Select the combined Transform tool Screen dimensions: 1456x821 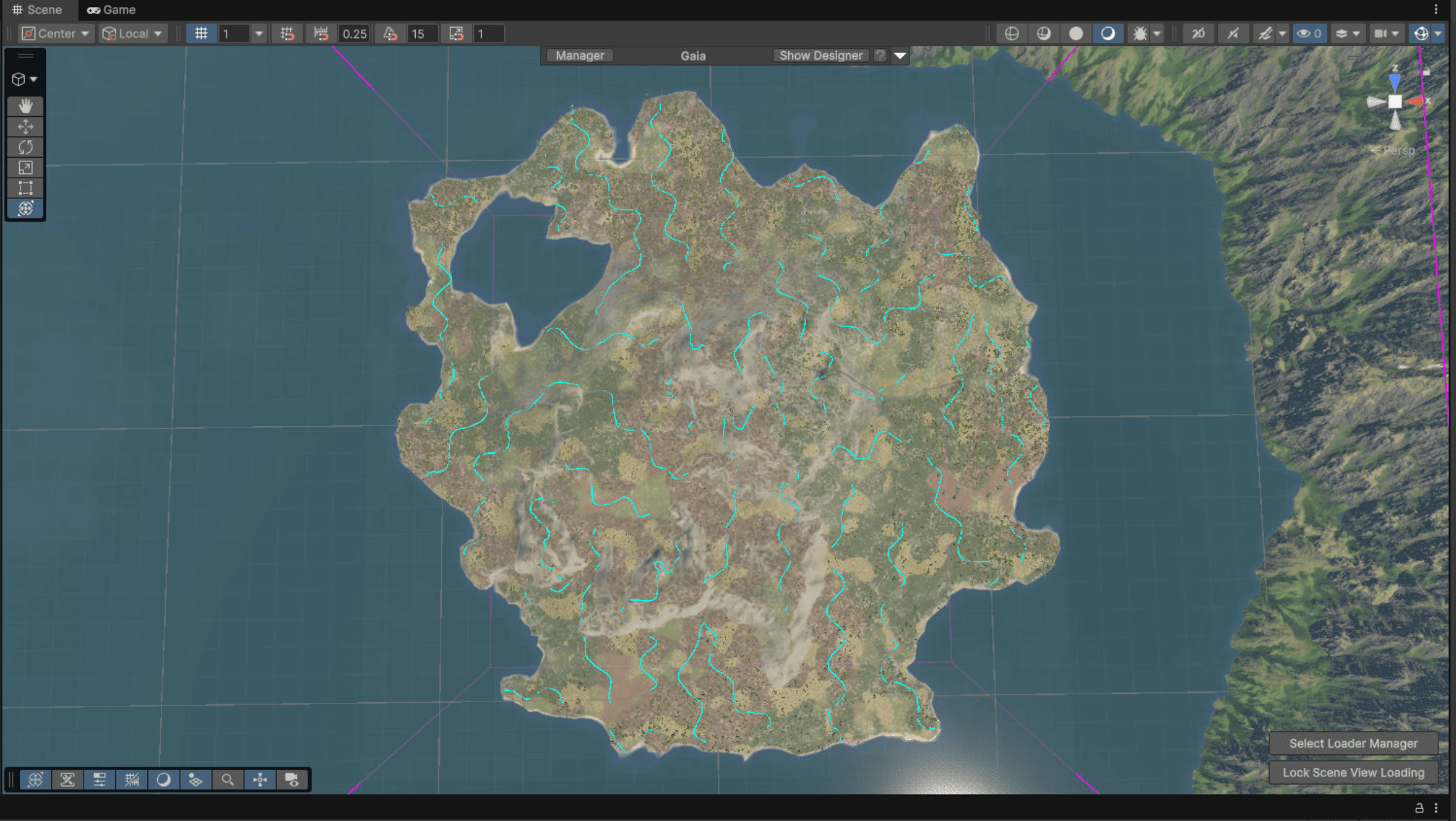click(x=25, y=209)
